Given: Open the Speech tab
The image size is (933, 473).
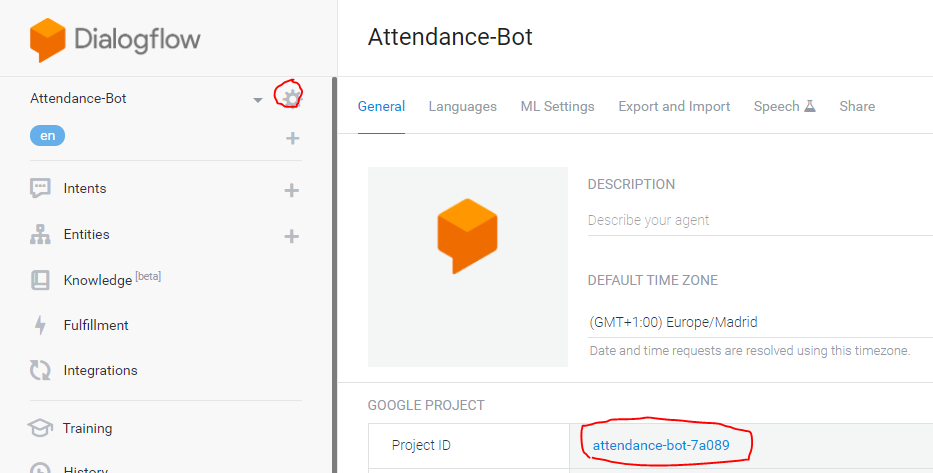Looking at the screenshot, I should pos(784,106).
